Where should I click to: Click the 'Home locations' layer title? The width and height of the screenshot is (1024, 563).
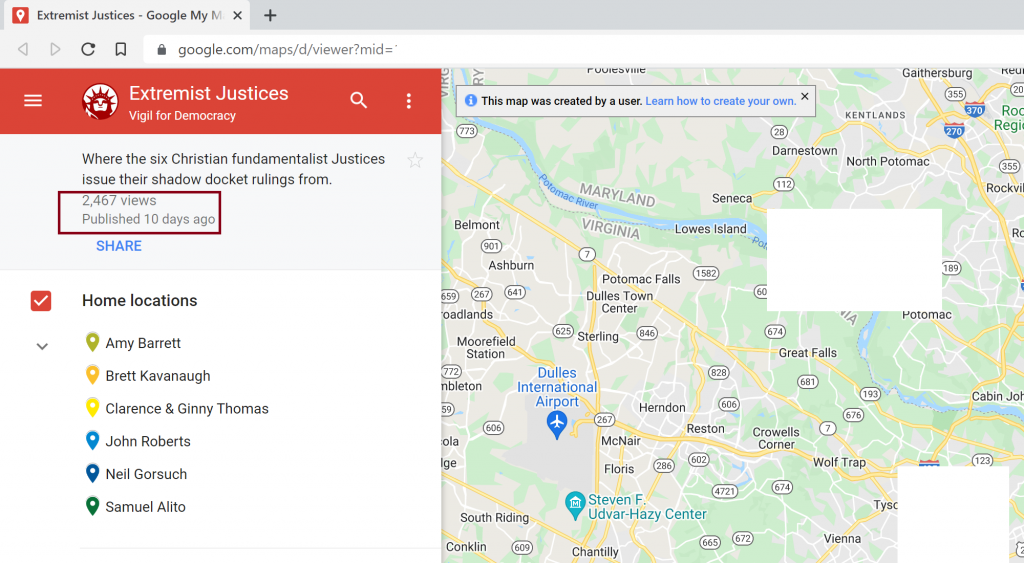tap(140, 300)
